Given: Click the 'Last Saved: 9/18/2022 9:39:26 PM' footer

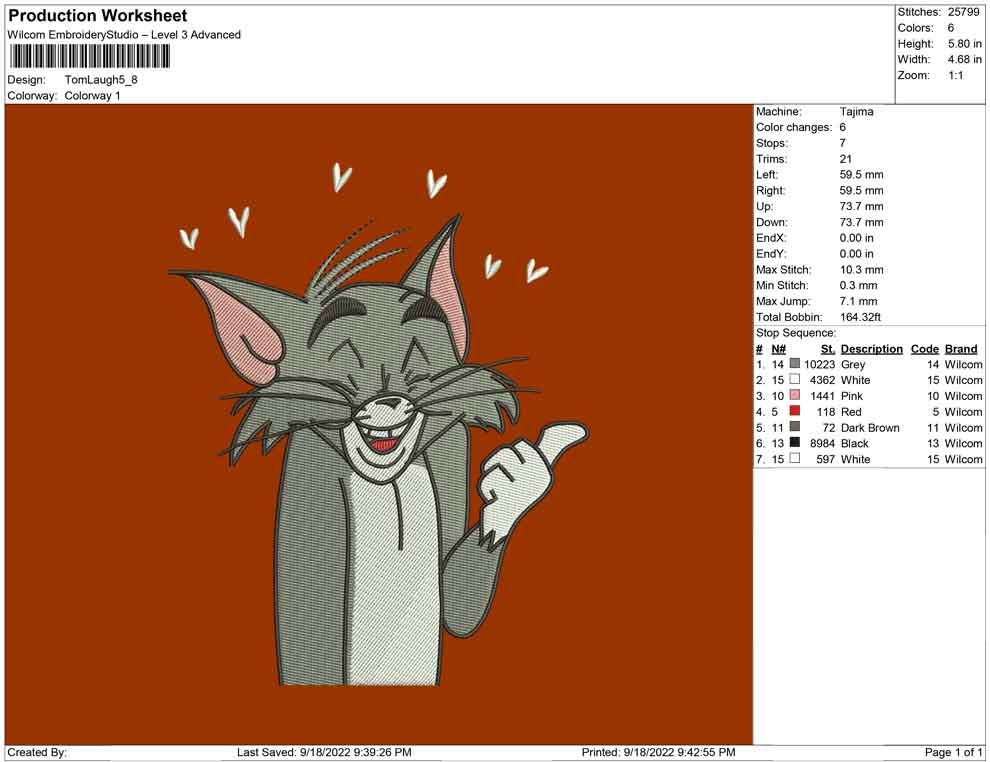Looking at the screenshot, I should (x=324, y=752).
